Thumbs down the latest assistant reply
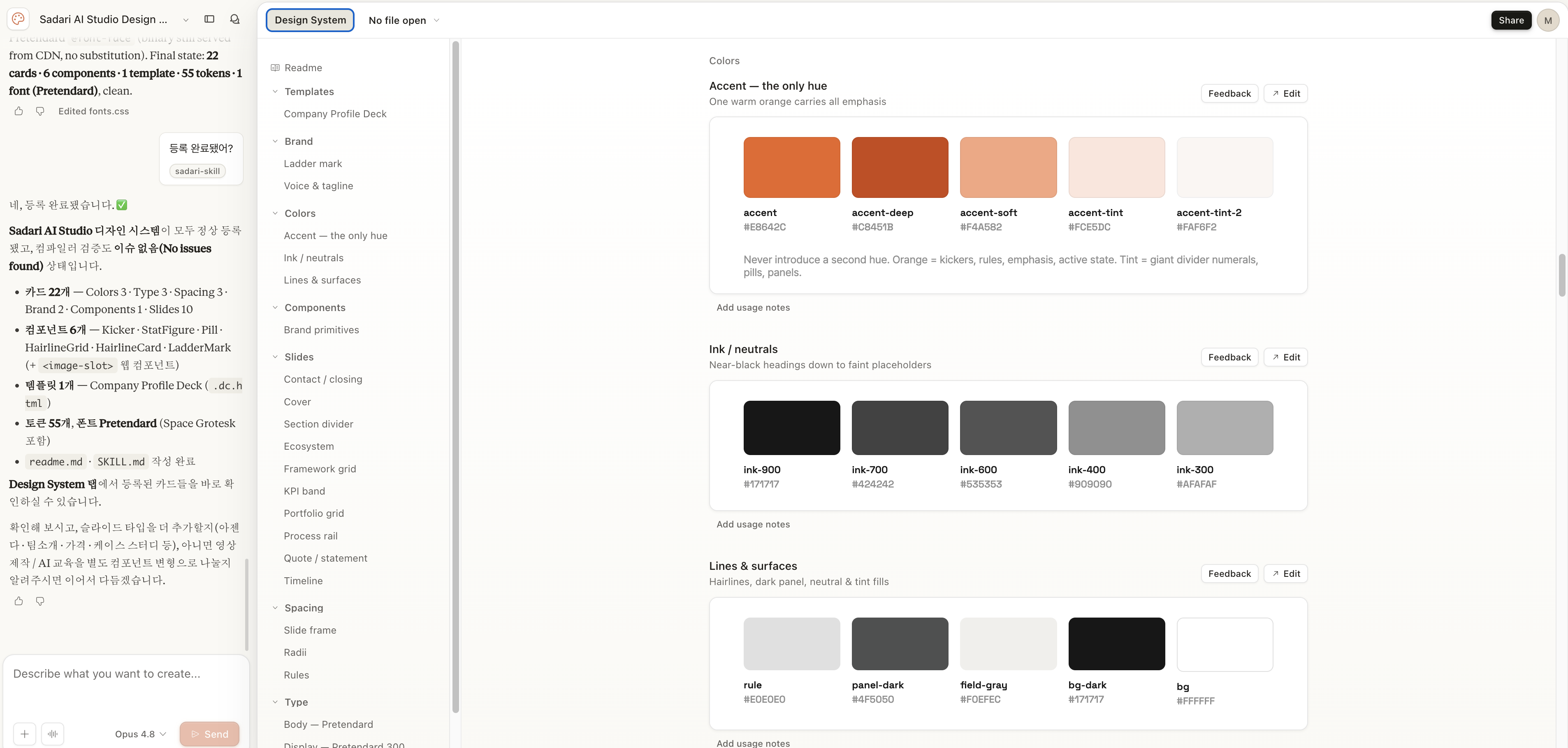1568x748 pixels. click(x=40, y=602)
